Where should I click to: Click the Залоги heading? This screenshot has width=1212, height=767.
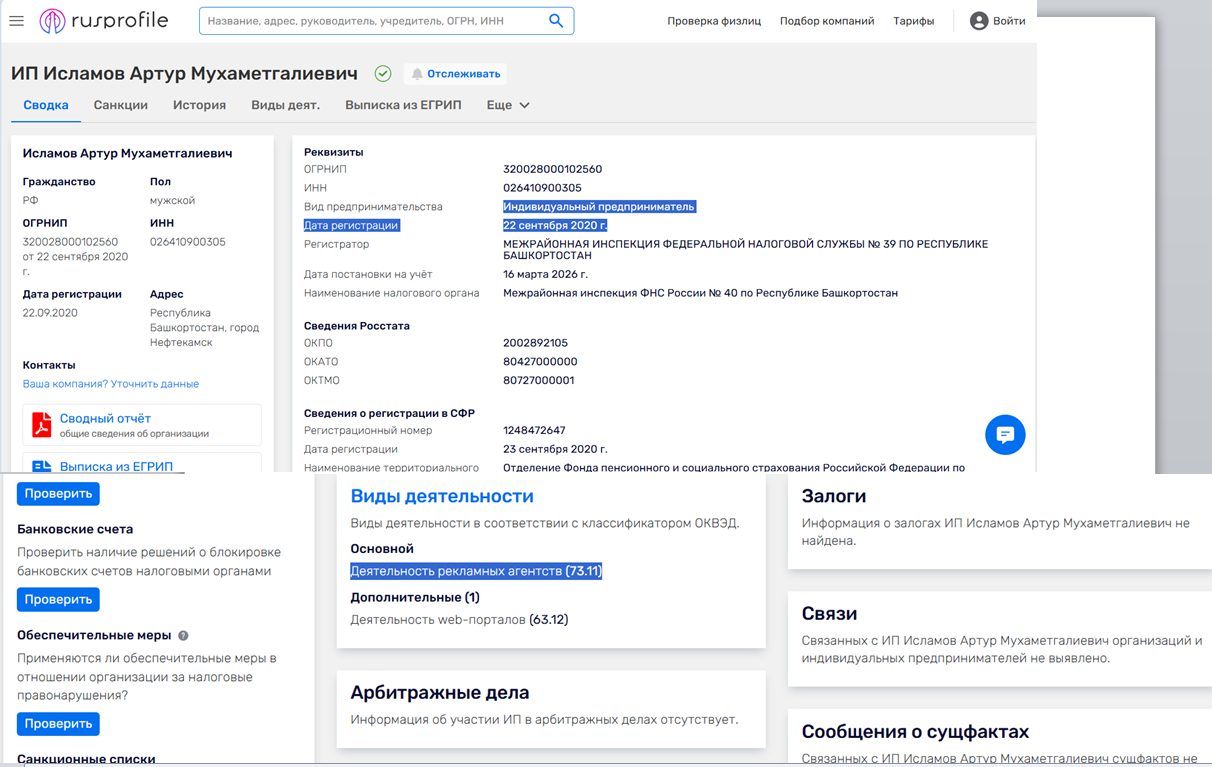pos(834,496)
